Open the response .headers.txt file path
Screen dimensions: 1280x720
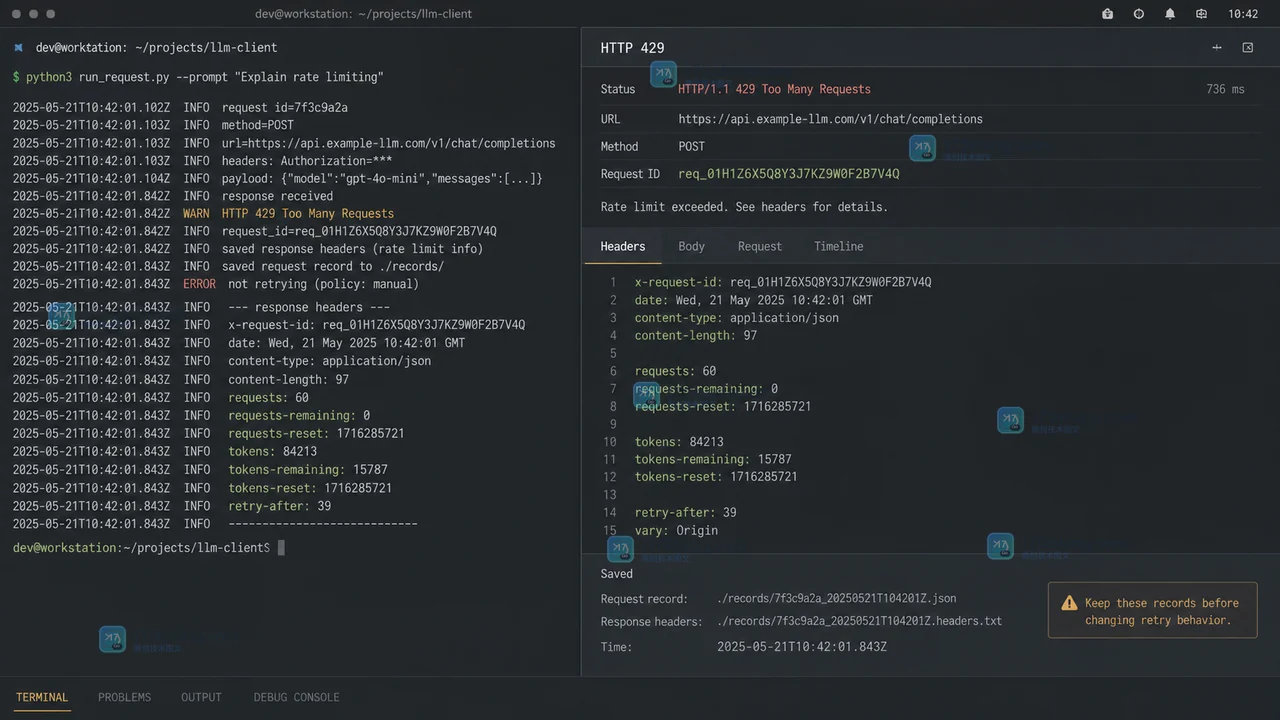coord(859,621)
